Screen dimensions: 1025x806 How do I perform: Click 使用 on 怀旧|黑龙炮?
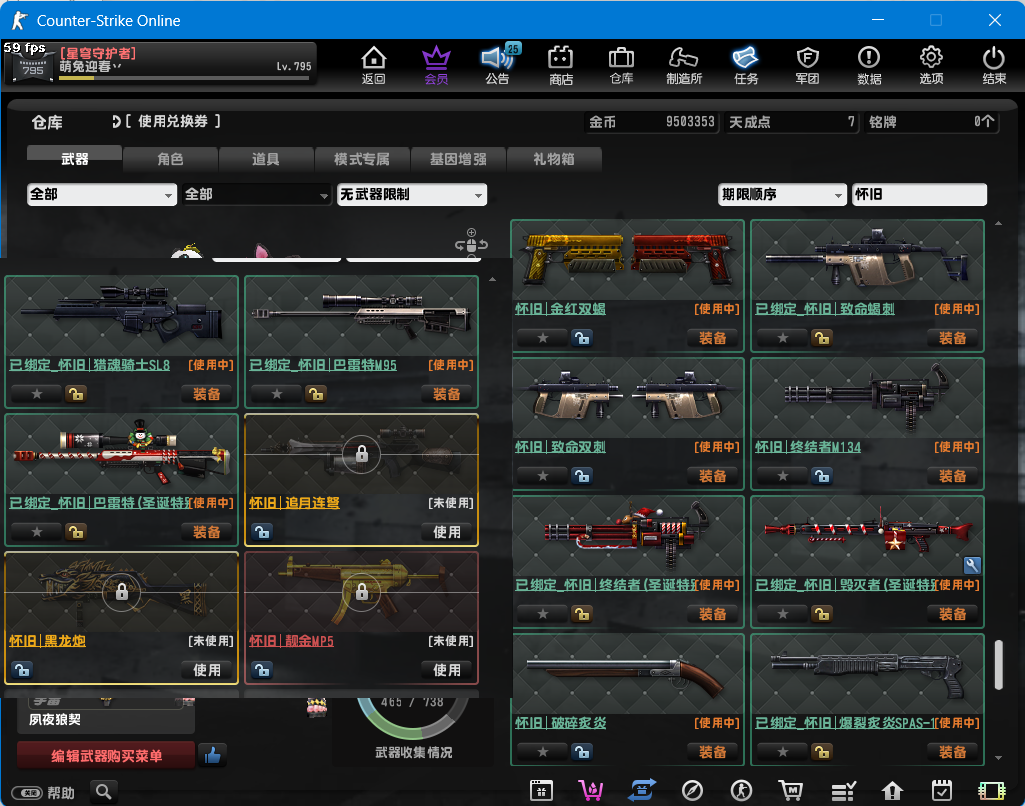(207, 670)
